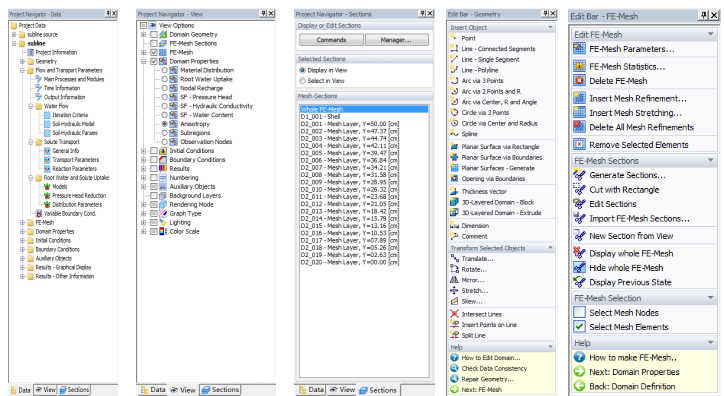
Task: Switch to Data tab in Data navigator
Action: click(x=21, y=390)
